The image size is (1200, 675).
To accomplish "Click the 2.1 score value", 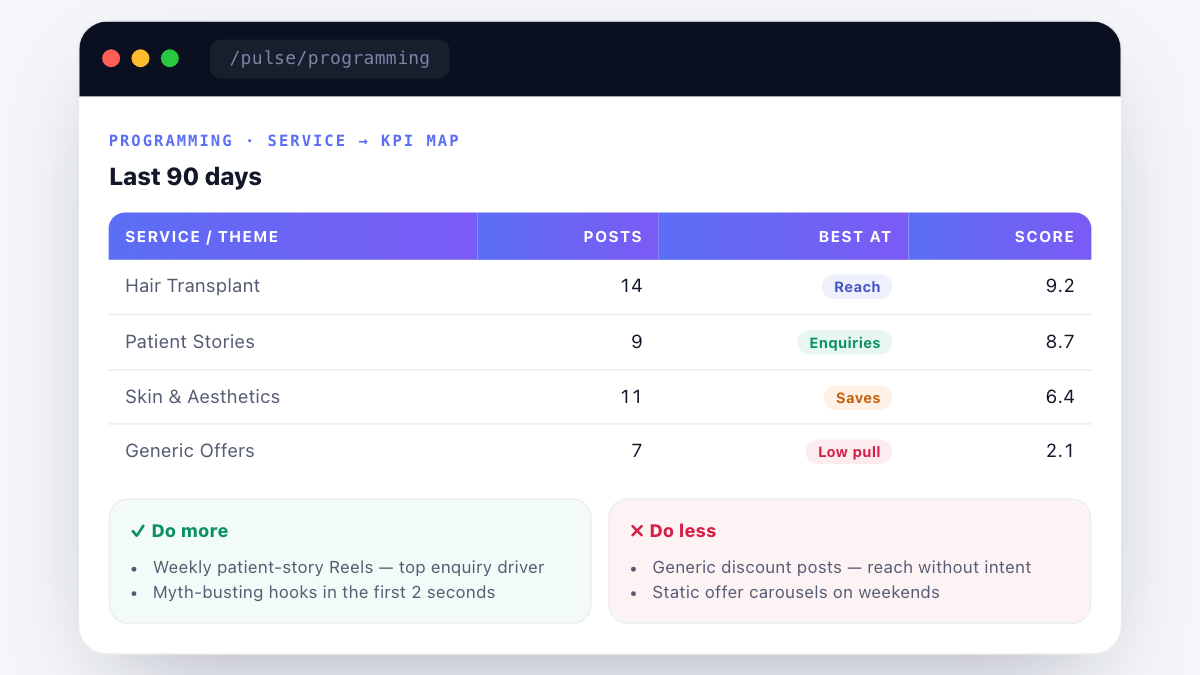I will point(1060,451).
